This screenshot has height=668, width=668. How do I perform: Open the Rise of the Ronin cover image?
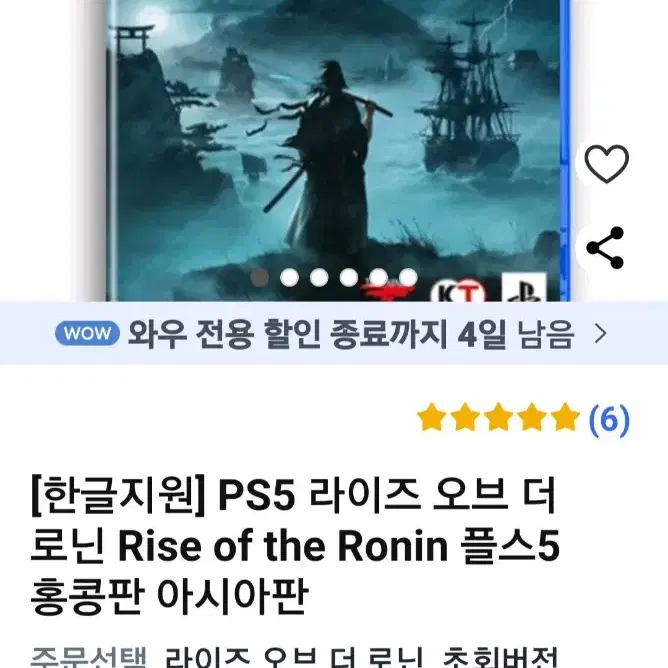tap(337, 150)
